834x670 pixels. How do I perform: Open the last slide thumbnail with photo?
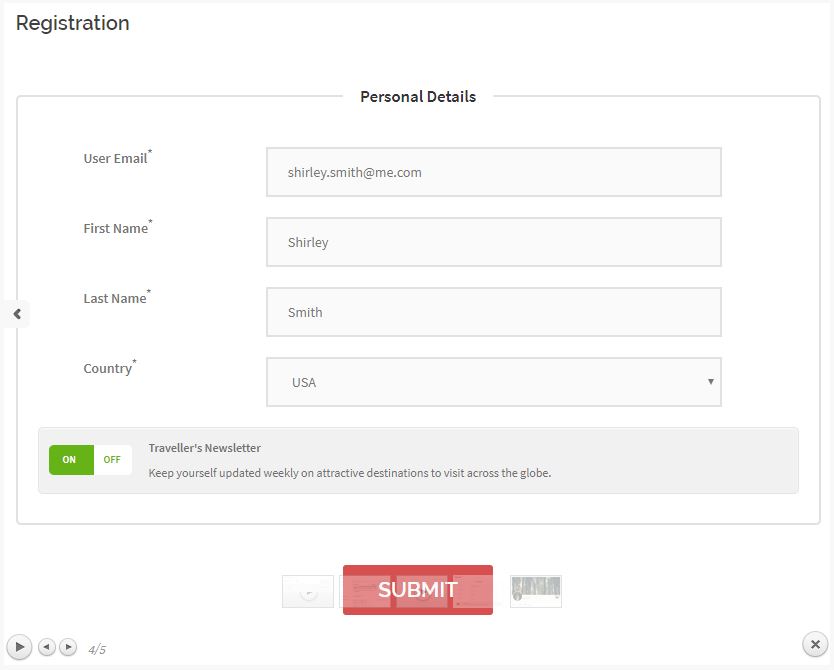(x=536, y=591)
